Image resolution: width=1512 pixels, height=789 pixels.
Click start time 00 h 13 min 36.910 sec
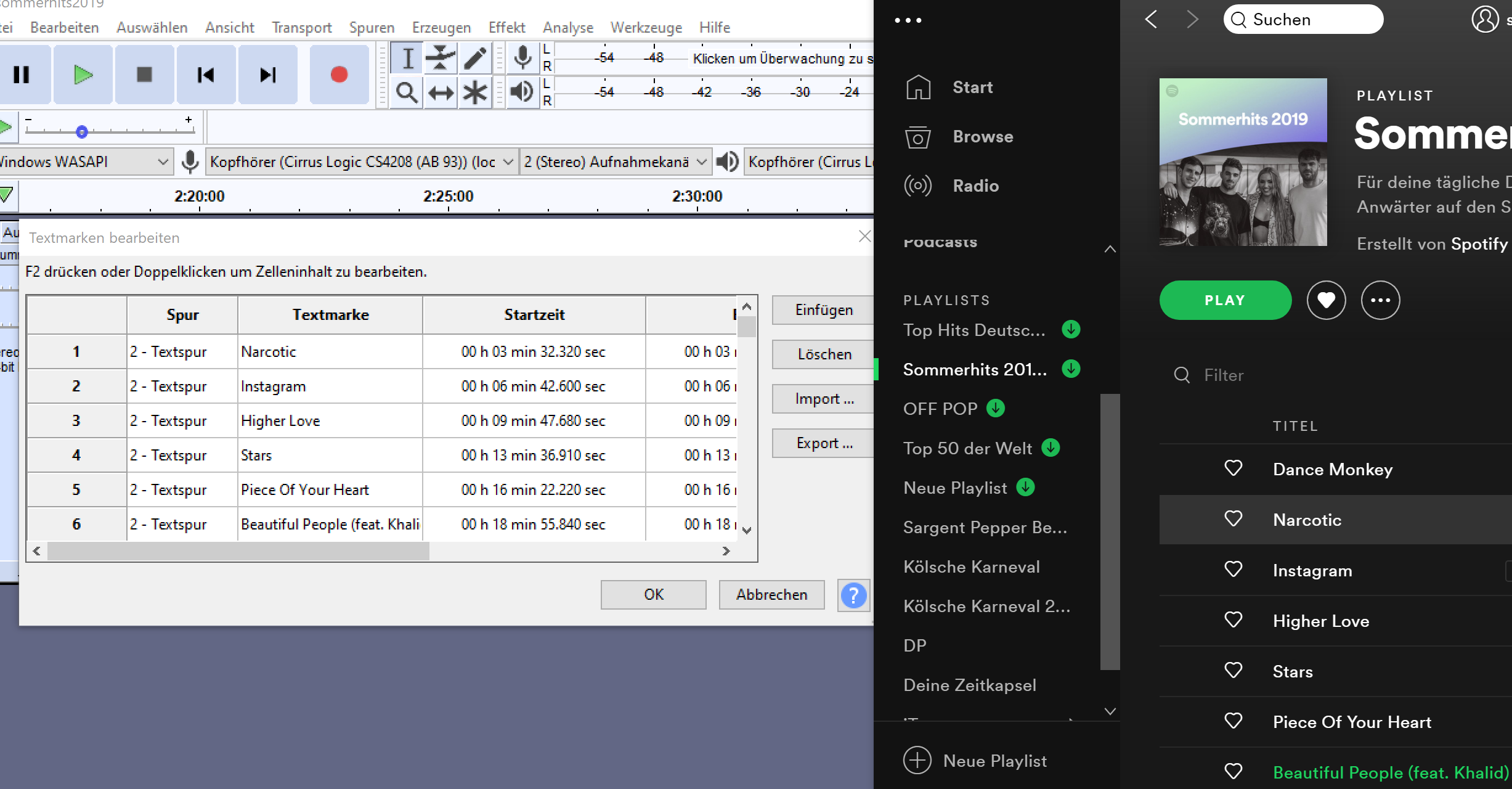pyautogui.click(x=534, y=456)
